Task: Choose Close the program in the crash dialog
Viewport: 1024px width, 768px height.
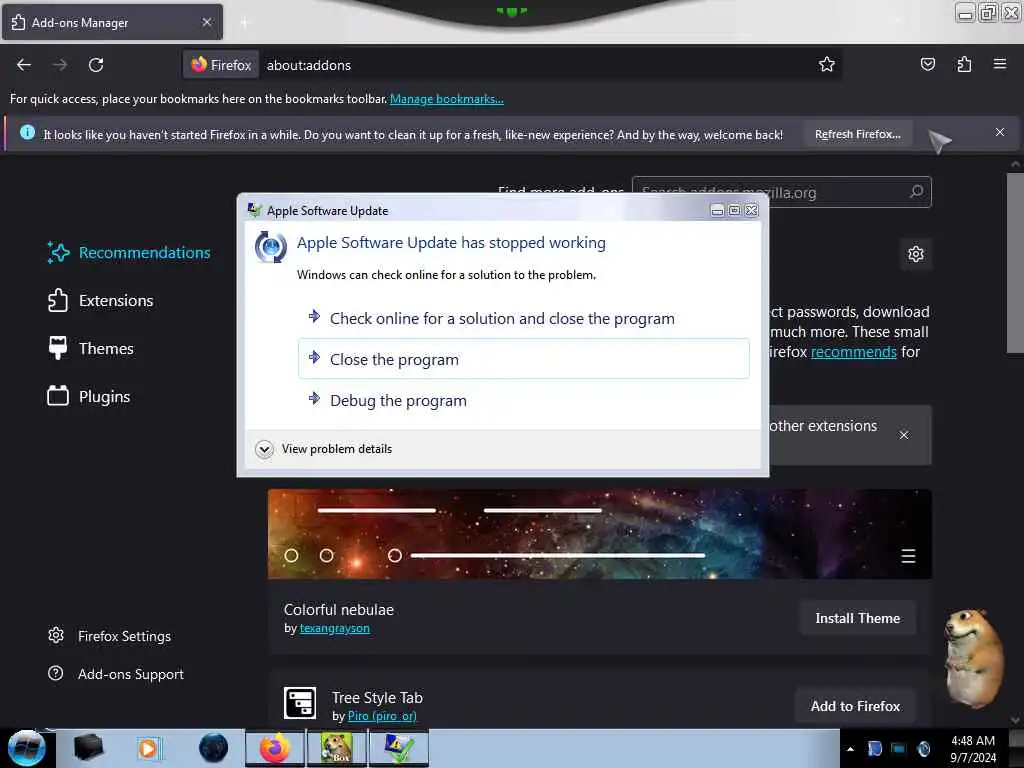Action: [524, 359]
